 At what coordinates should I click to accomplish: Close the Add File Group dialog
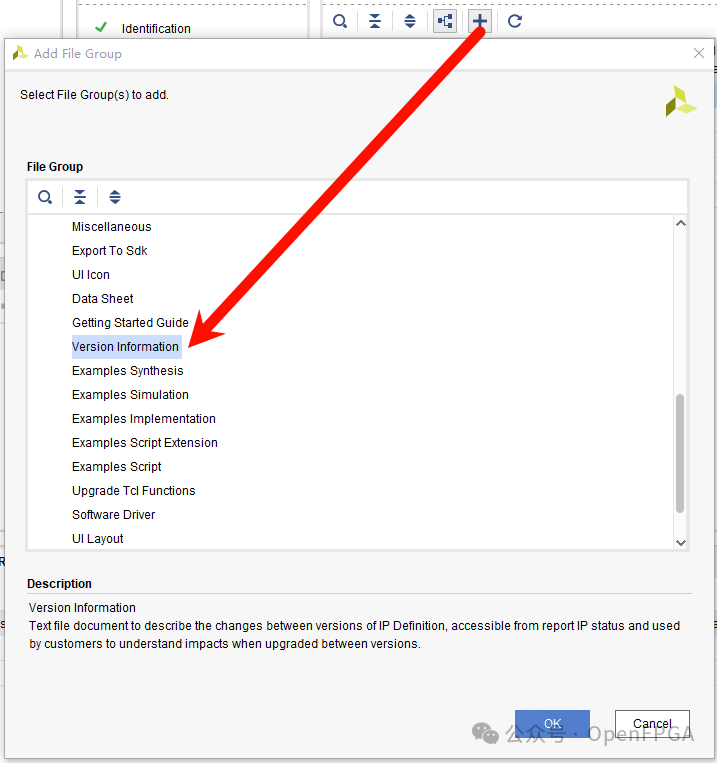[x=699, y=53]
